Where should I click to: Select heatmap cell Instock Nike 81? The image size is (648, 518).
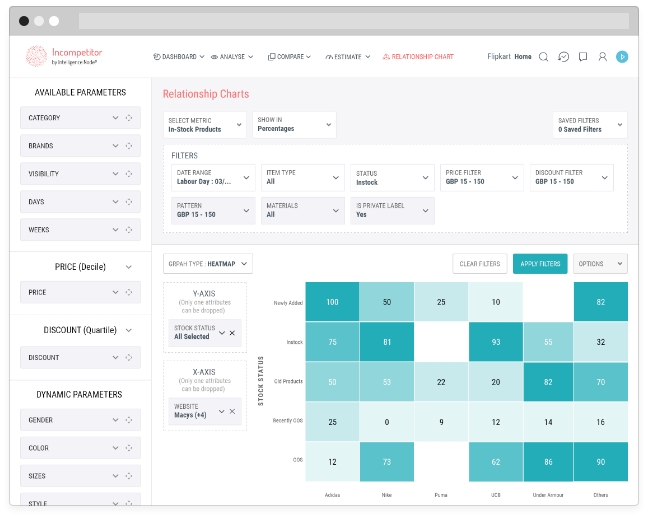(387, 342)
